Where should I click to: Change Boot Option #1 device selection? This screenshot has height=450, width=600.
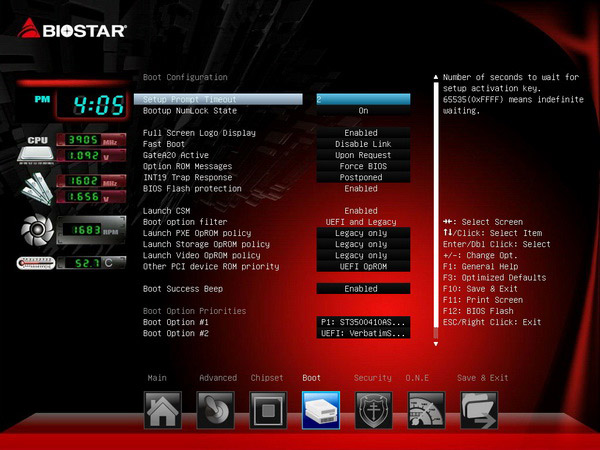363,322
